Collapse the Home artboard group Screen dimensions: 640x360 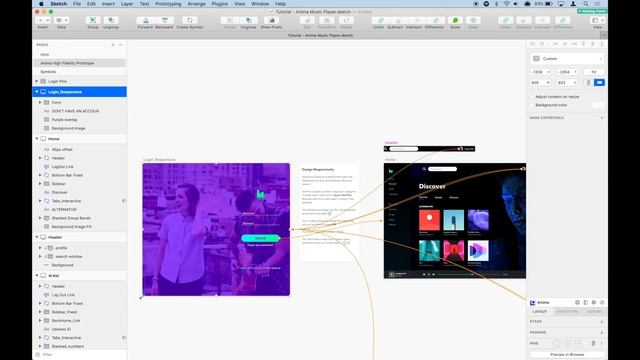[37, 139]
